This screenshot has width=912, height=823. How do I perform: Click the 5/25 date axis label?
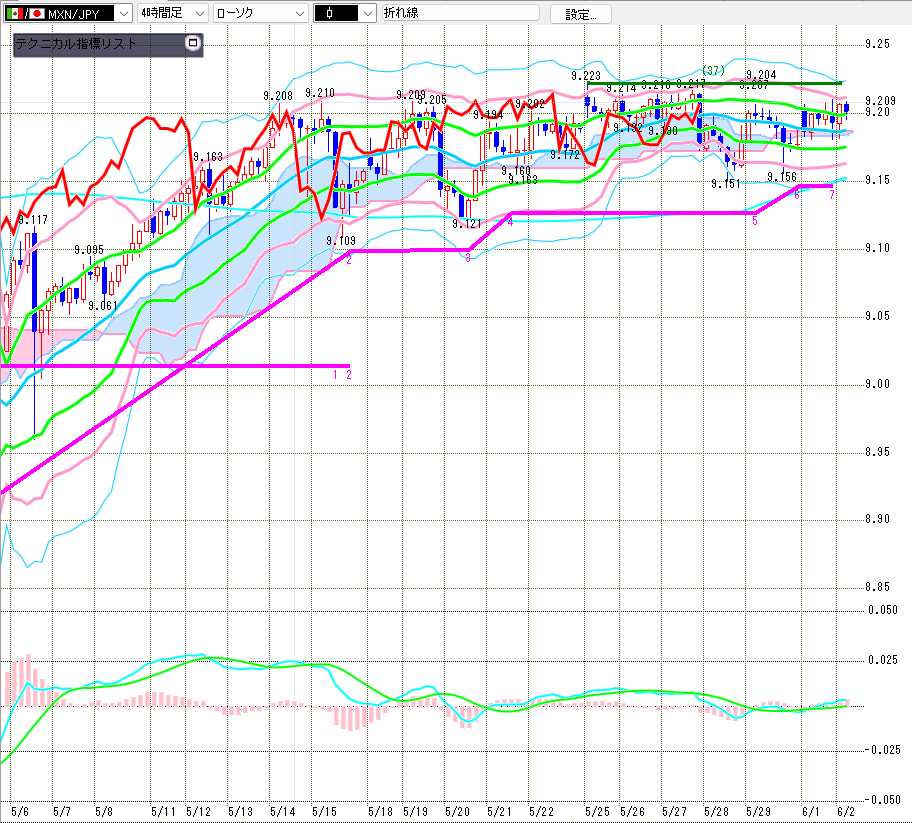[597, 811]
